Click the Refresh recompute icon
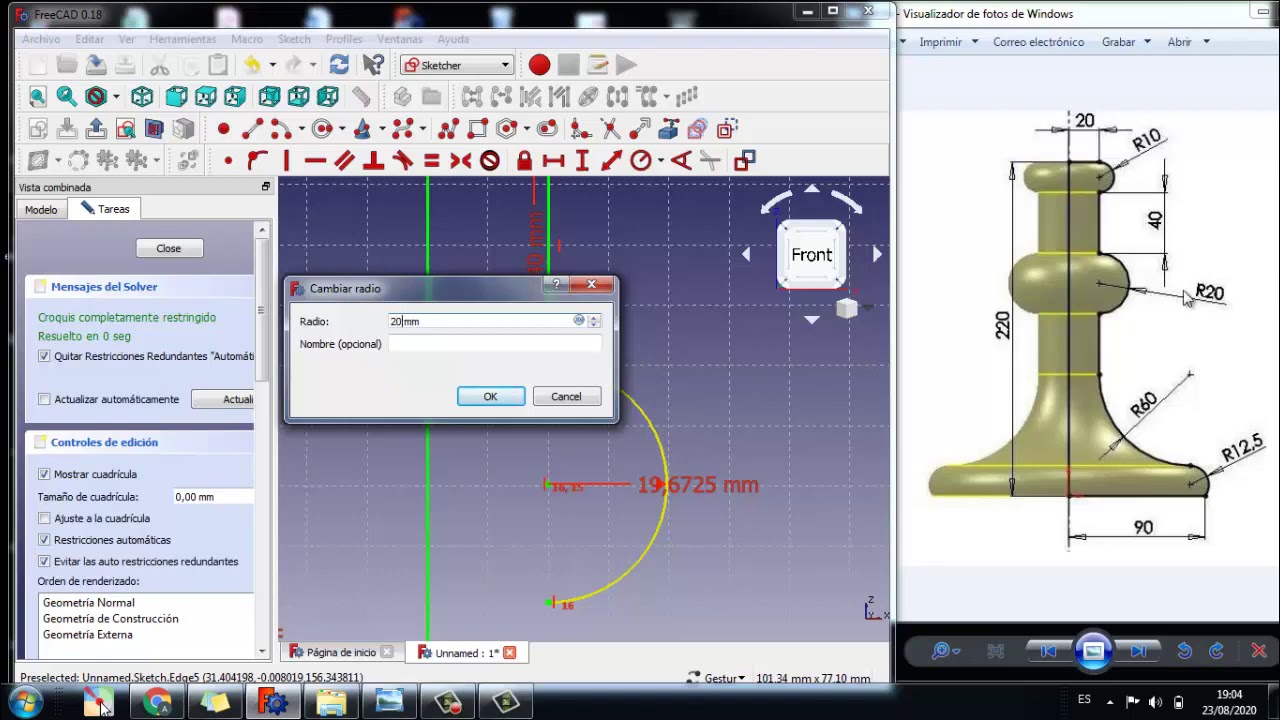 pos(339,65)
